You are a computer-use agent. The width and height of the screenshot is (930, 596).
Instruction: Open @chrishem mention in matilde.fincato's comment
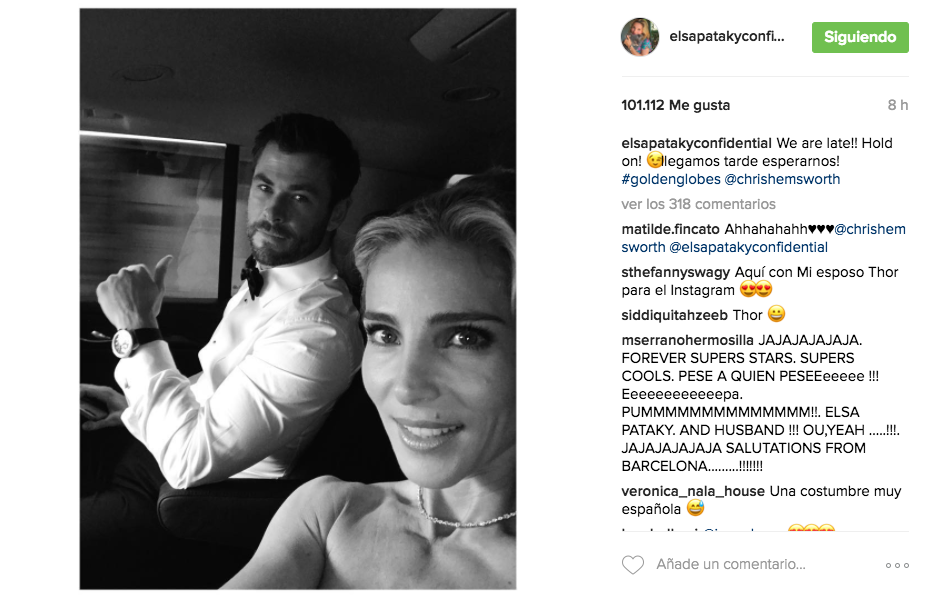point(870,230)
